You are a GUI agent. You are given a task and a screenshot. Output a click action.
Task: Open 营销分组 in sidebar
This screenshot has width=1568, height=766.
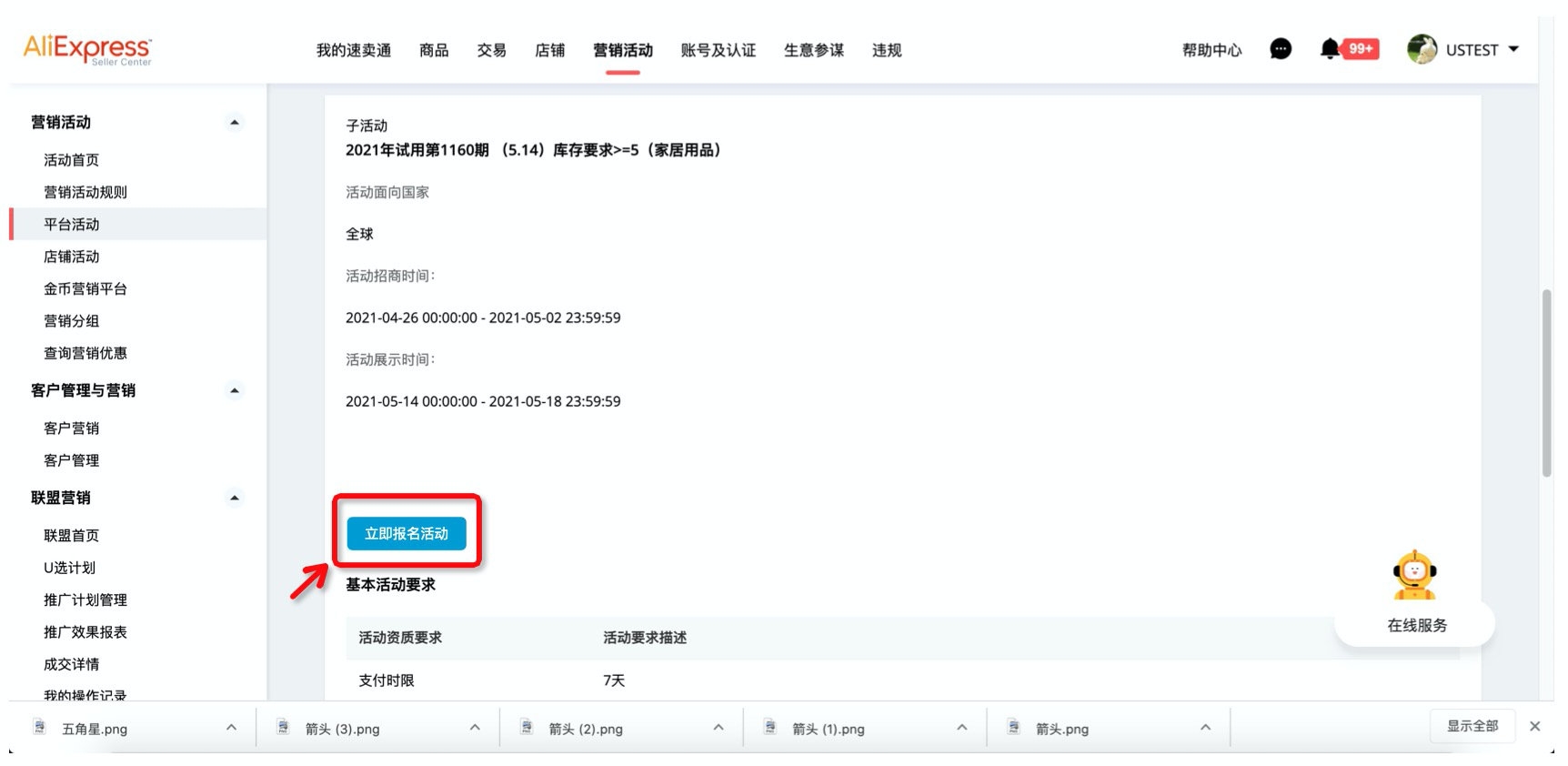pos(72,321)
